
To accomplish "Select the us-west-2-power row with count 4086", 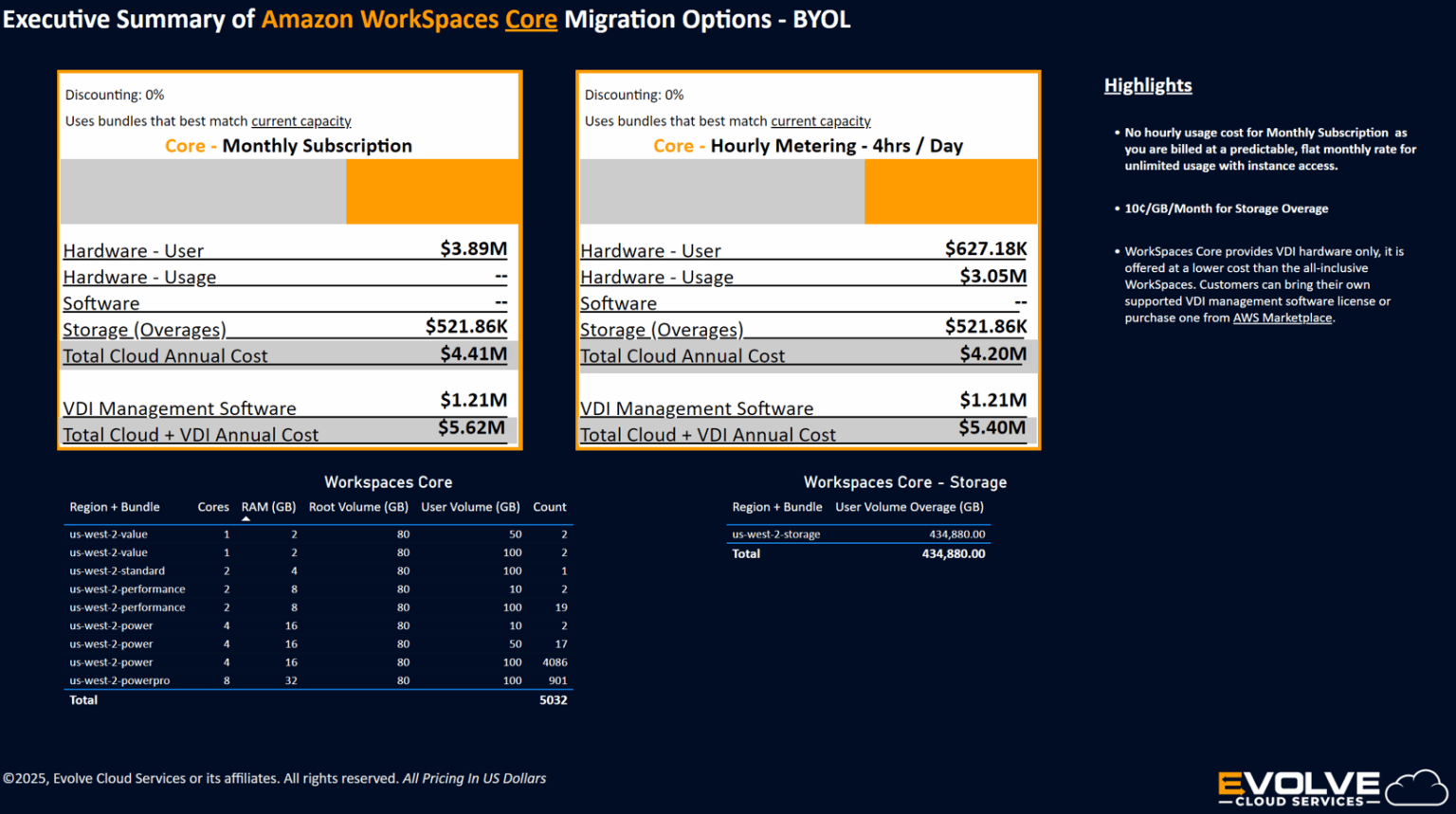I will point(111,661).
